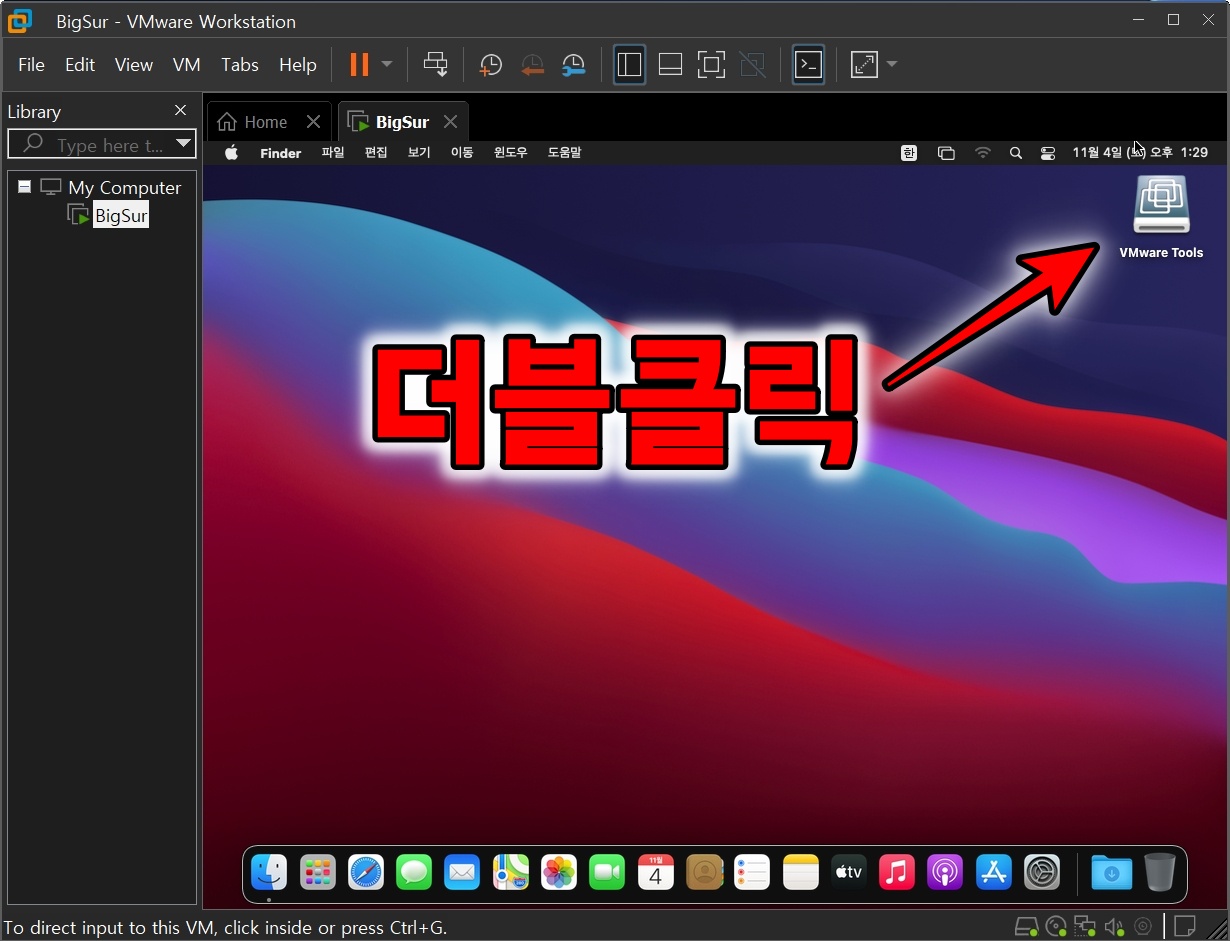
Task: Open the 편집 menu
Action: point(376,153)
